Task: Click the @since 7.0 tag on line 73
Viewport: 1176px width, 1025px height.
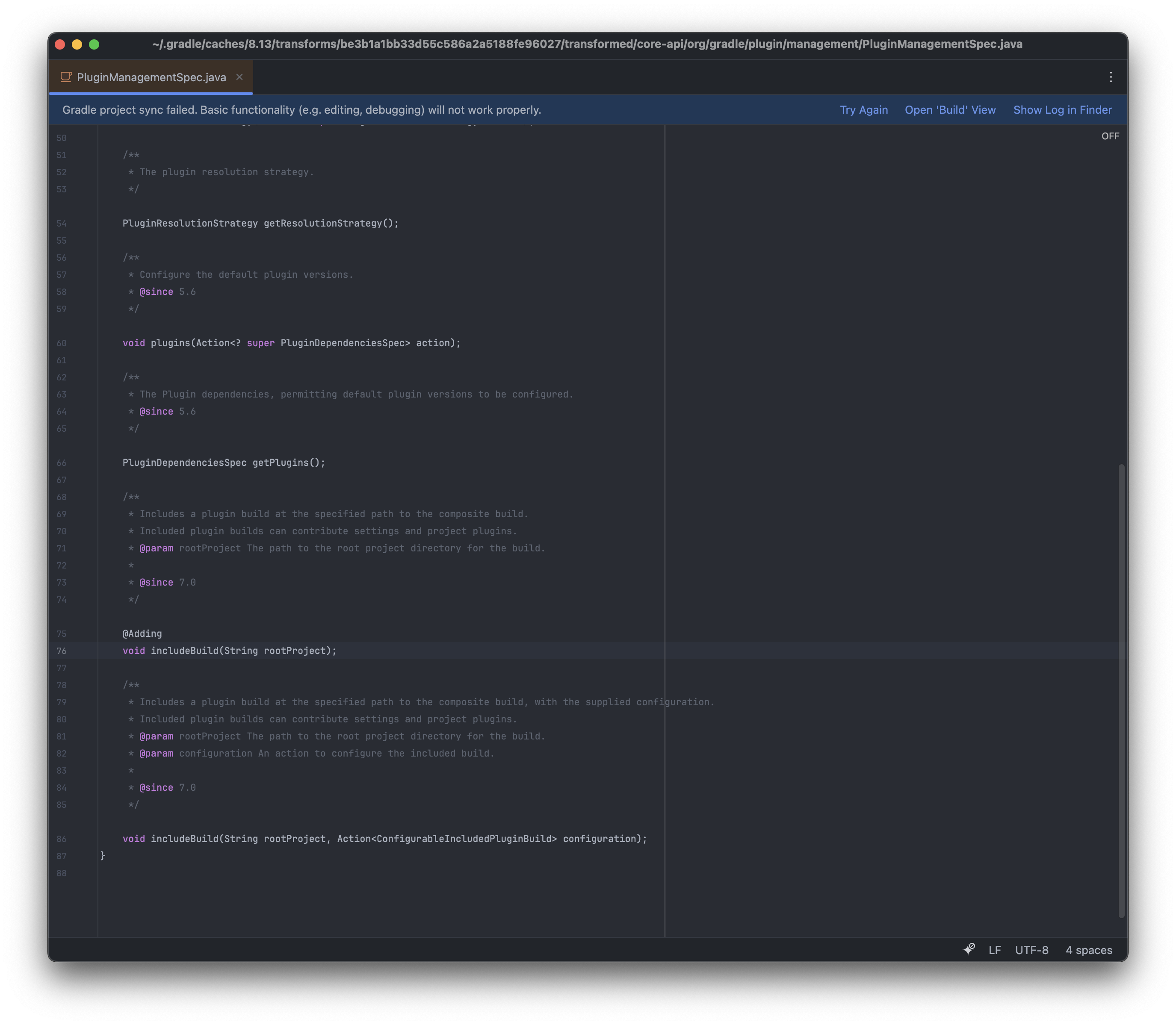Action: point(168,582)
